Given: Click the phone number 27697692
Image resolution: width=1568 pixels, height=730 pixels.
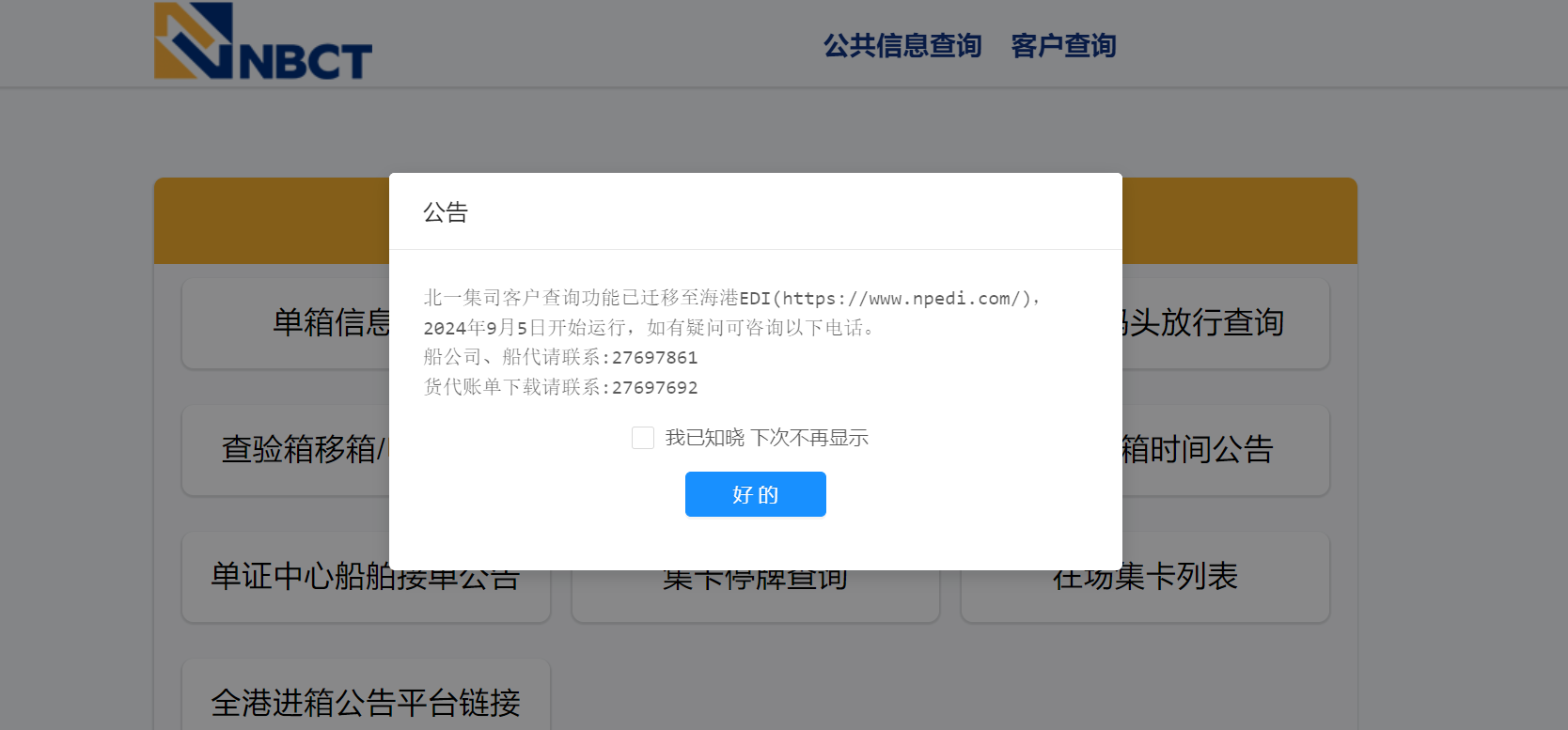Looking at the screenshot, I should (654, 388).
